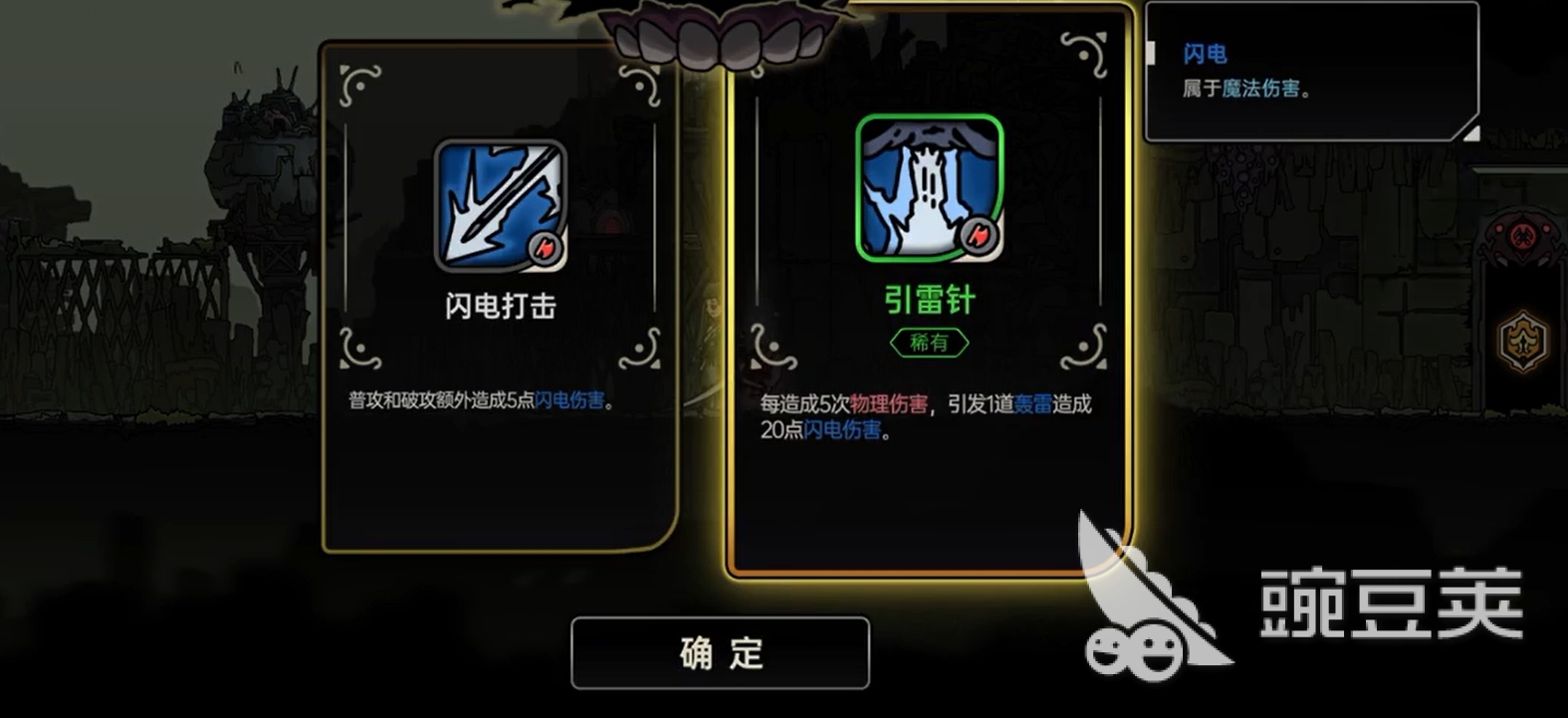
Task: Click element badge on 引雷针 icon
Action: [979, 235]
